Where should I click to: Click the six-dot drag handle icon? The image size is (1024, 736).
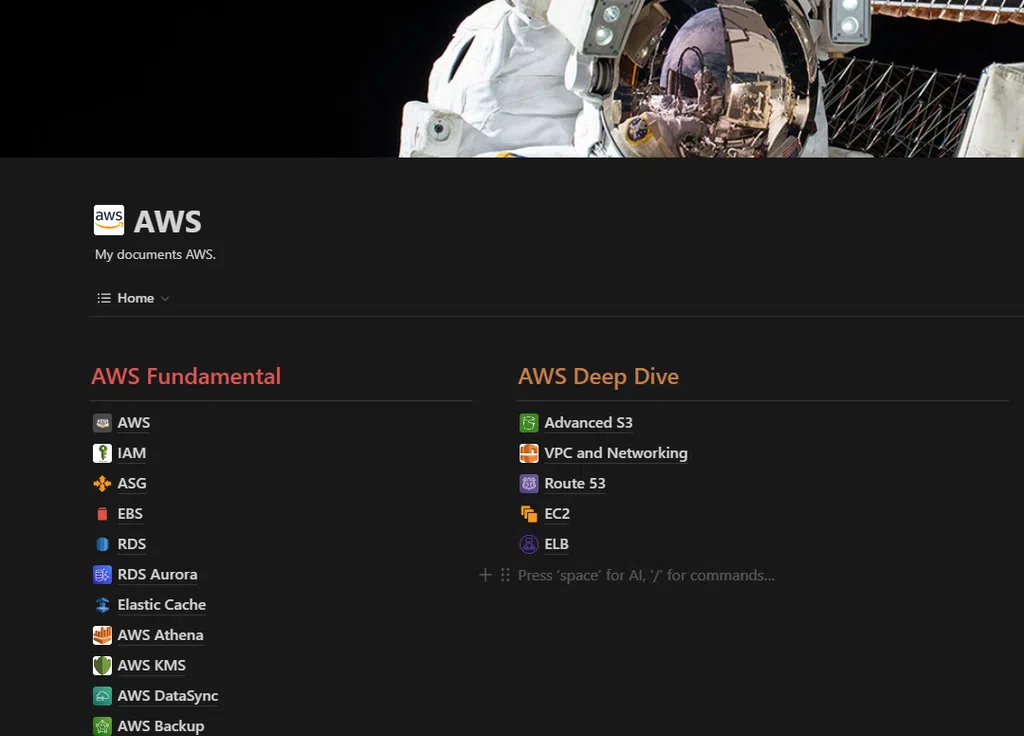pyautogui.click(x=505, y=575)
